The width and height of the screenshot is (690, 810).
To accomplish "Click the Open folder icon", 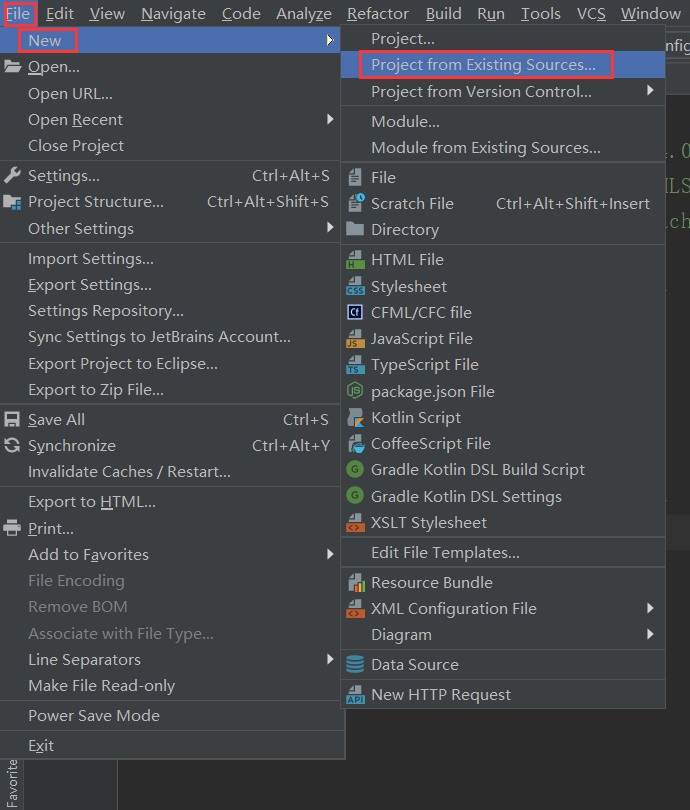I will tap(12, 67).
